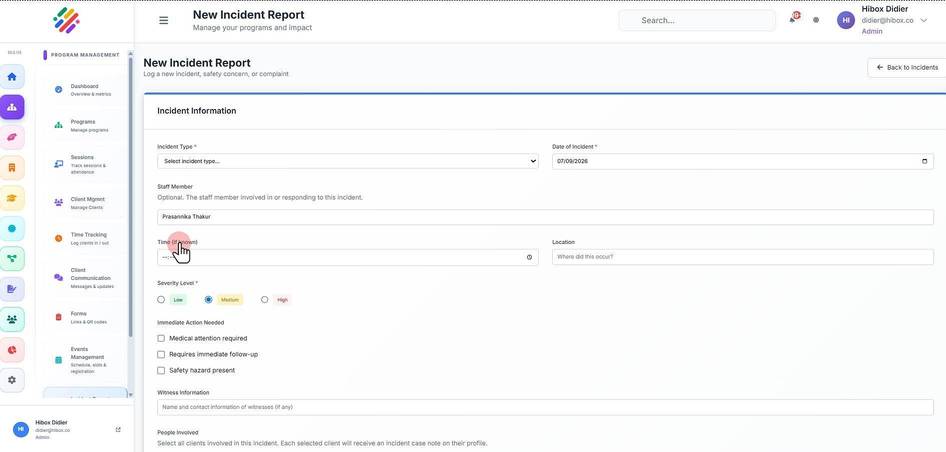
Task: Select Medium severity radio button
Action: coord(209,299)
